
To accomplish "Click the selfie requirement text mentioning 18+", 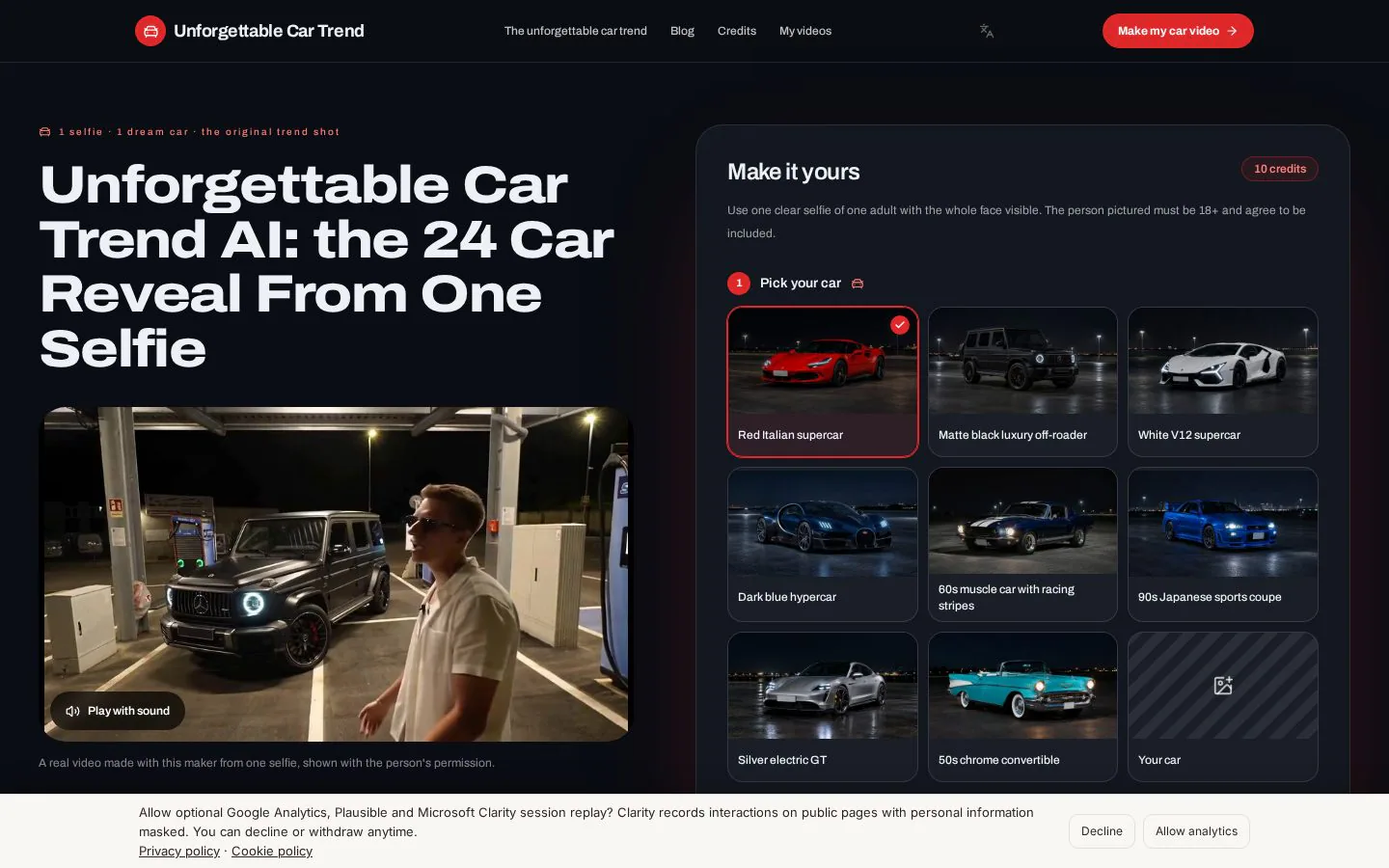I will click(1017, 222).
